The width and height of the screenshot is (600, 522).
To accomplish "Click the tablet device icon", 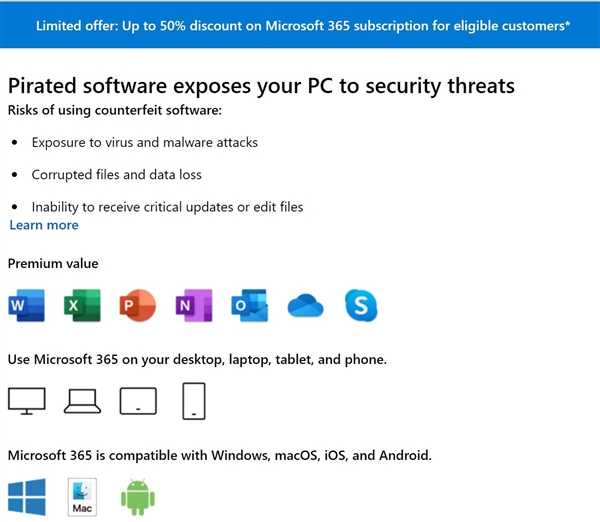I will 138,401.
